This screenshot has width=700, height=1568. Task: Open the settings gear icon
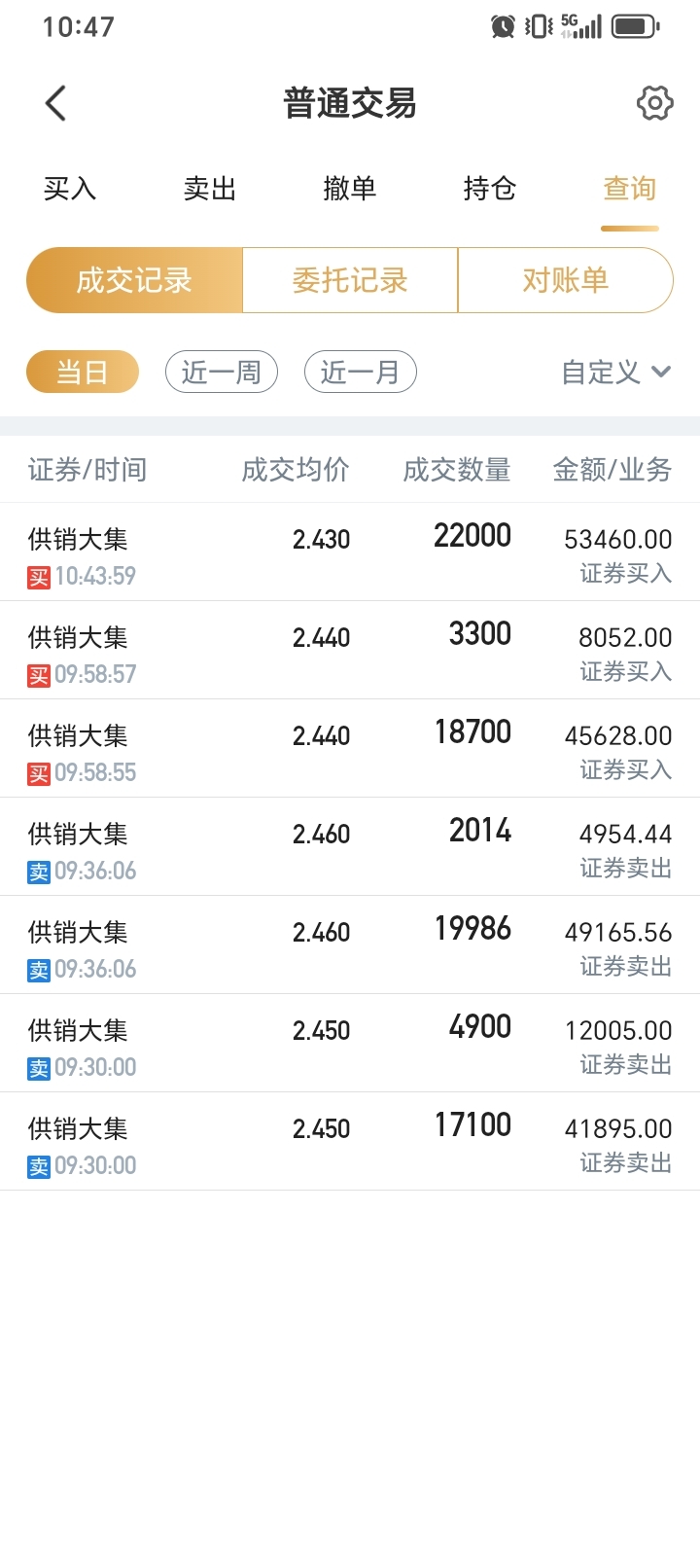(x=654, y=103)
